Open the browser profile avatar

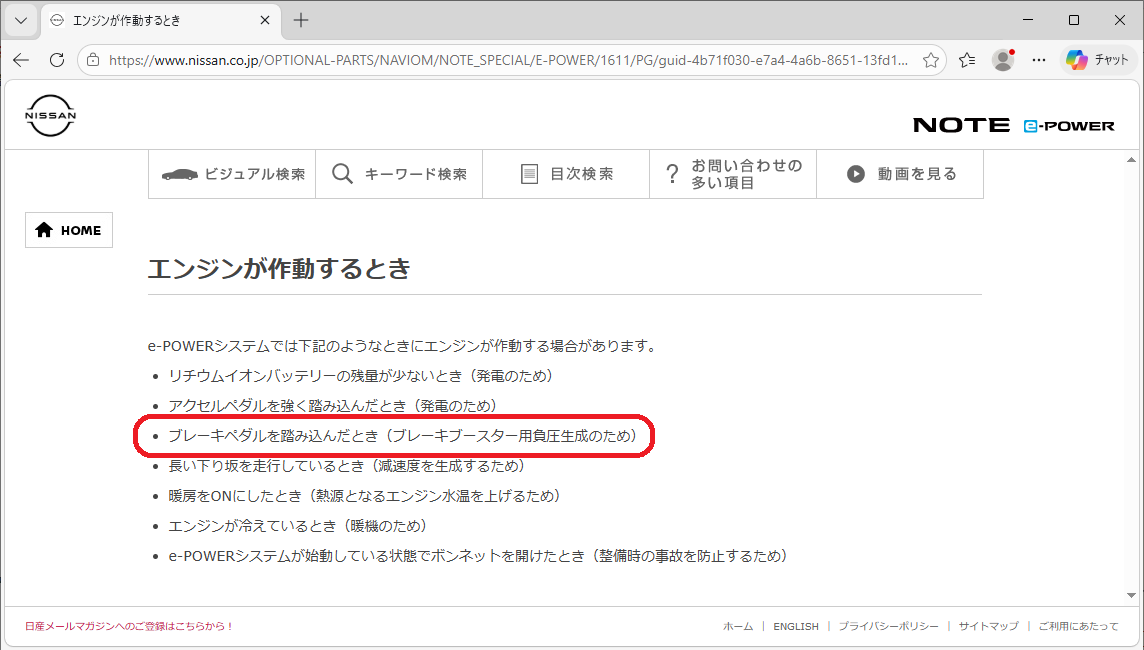1003,60
